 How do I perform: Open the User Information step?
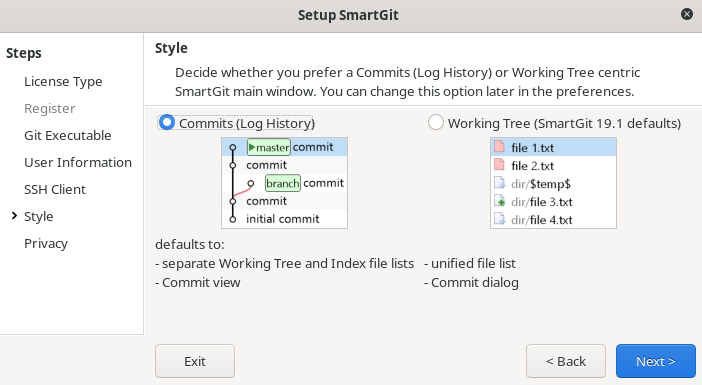[78, 162]
